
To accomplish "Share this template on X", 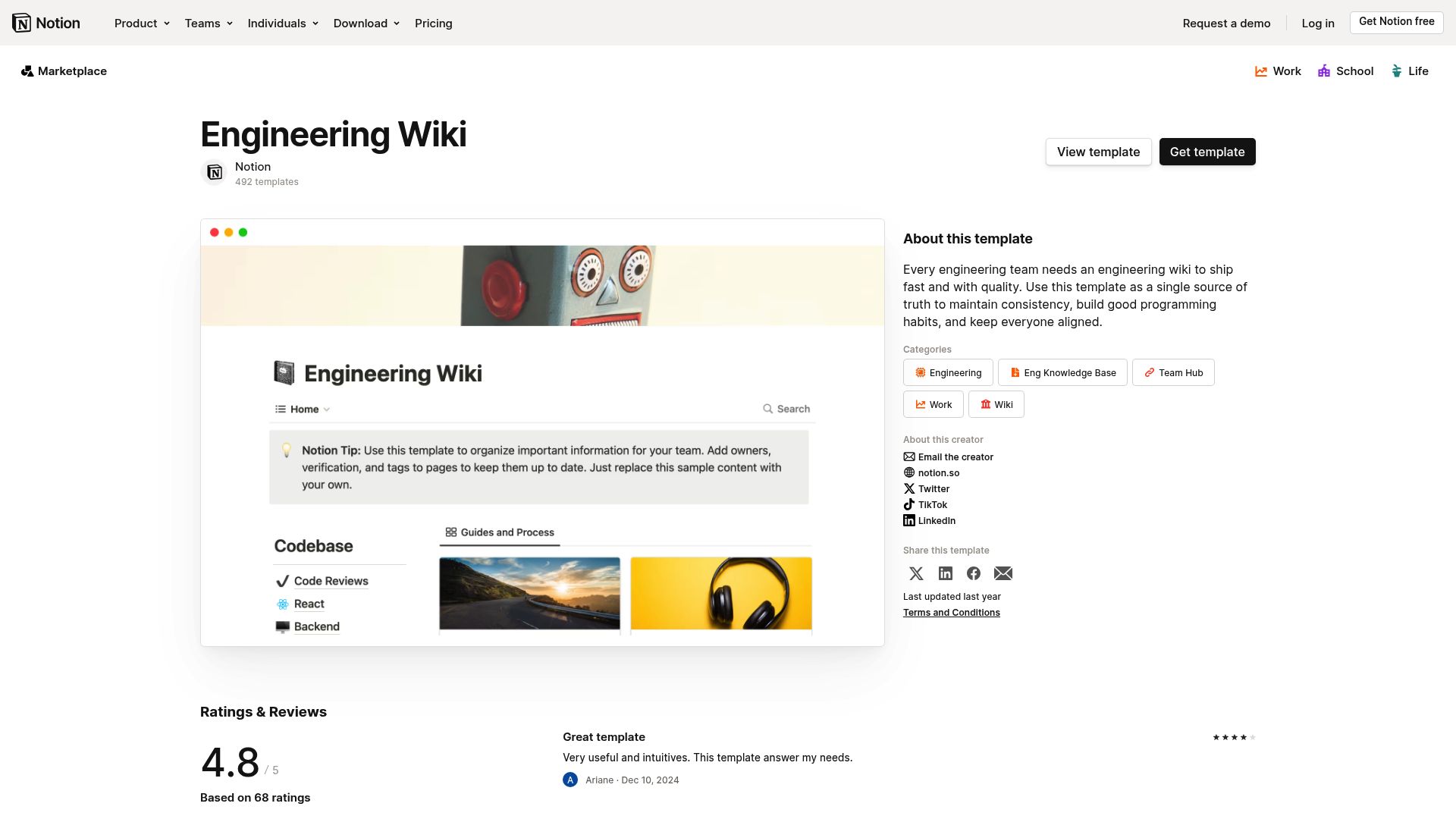I will (x=916, y=574).
